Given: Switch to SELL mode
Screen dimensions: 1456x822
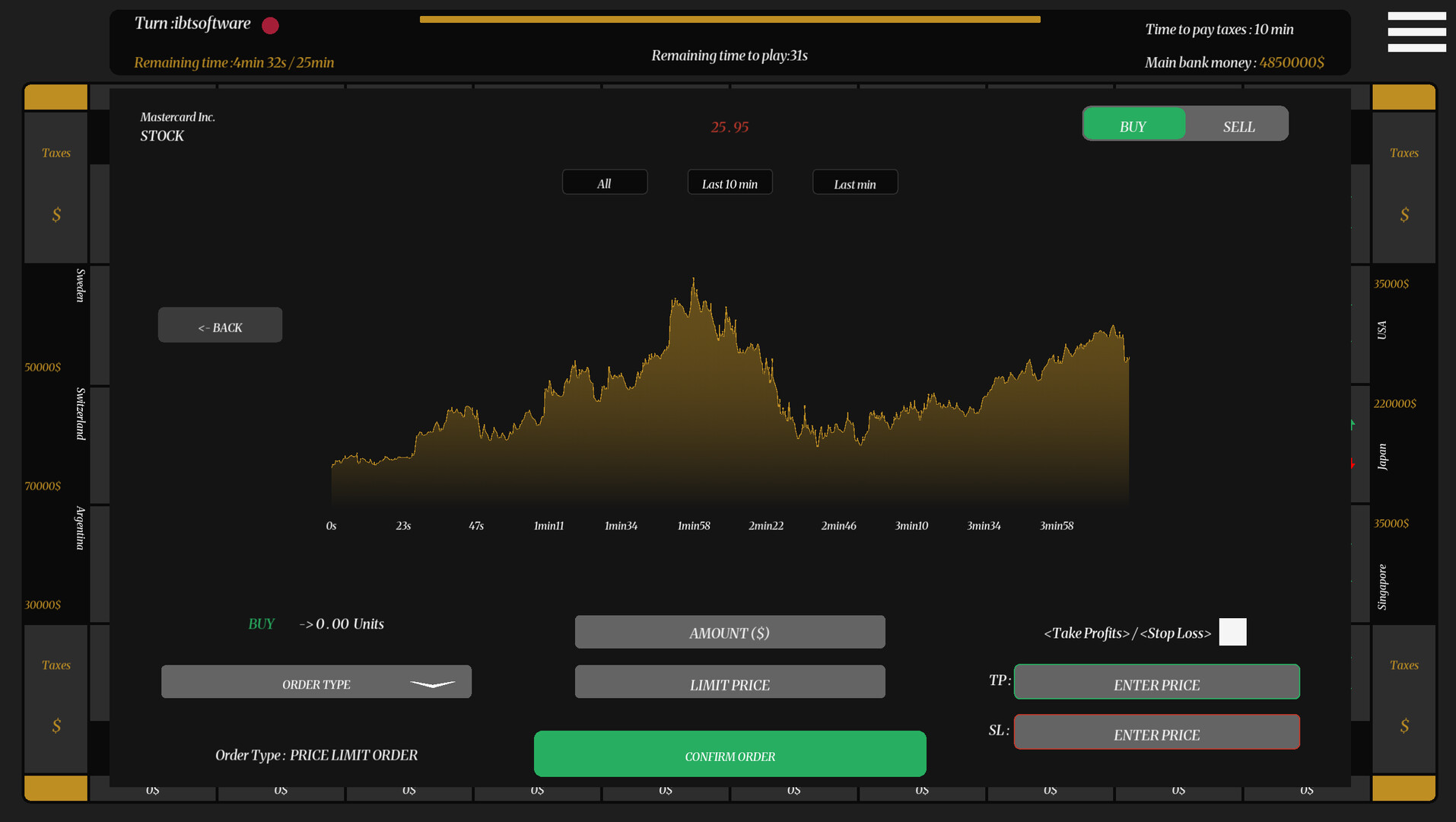Looking at the screenshot, I should (x=1238, y=126).
